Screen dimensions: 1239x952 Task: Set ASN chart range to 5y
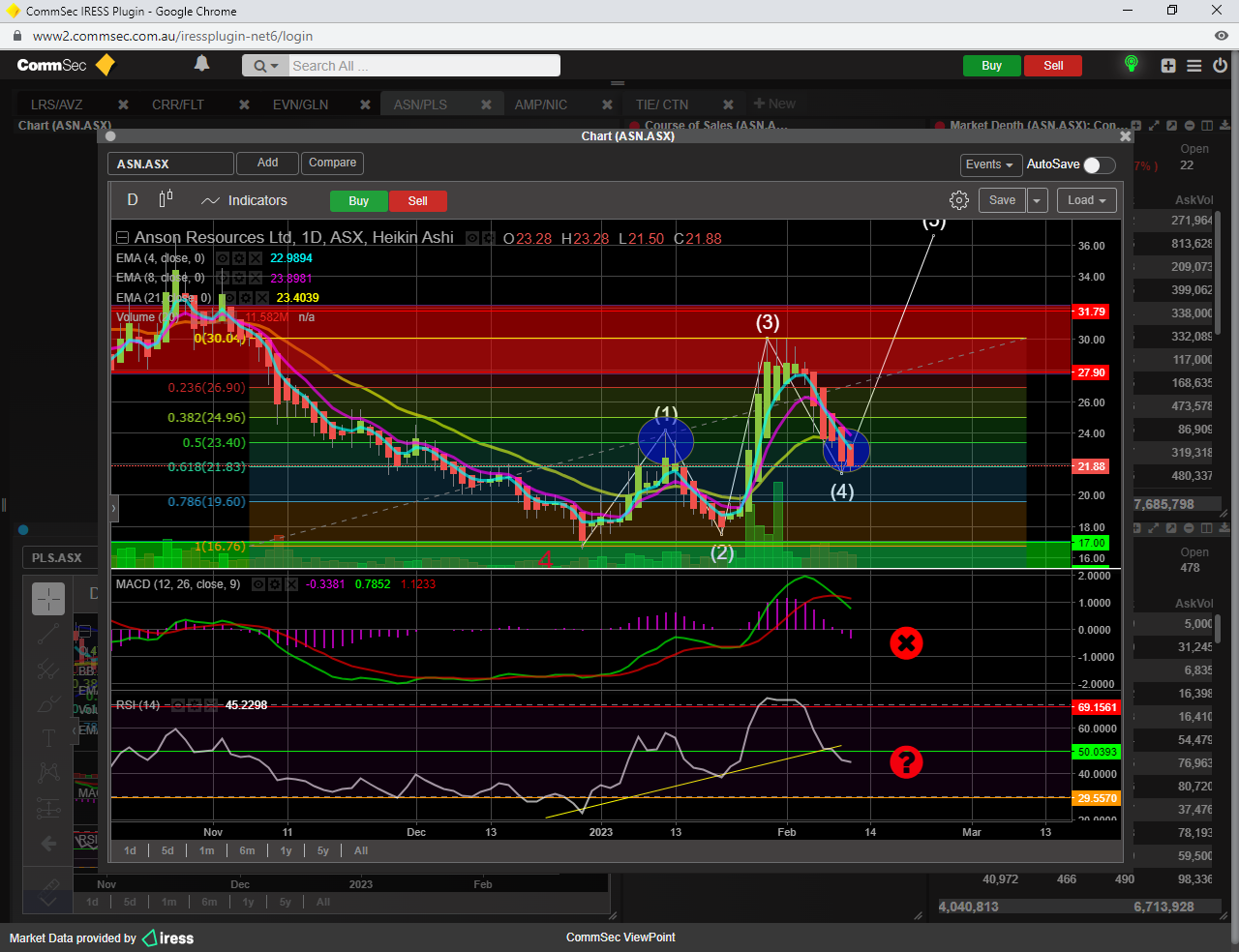pyautogui.click(x=323, y=851)
